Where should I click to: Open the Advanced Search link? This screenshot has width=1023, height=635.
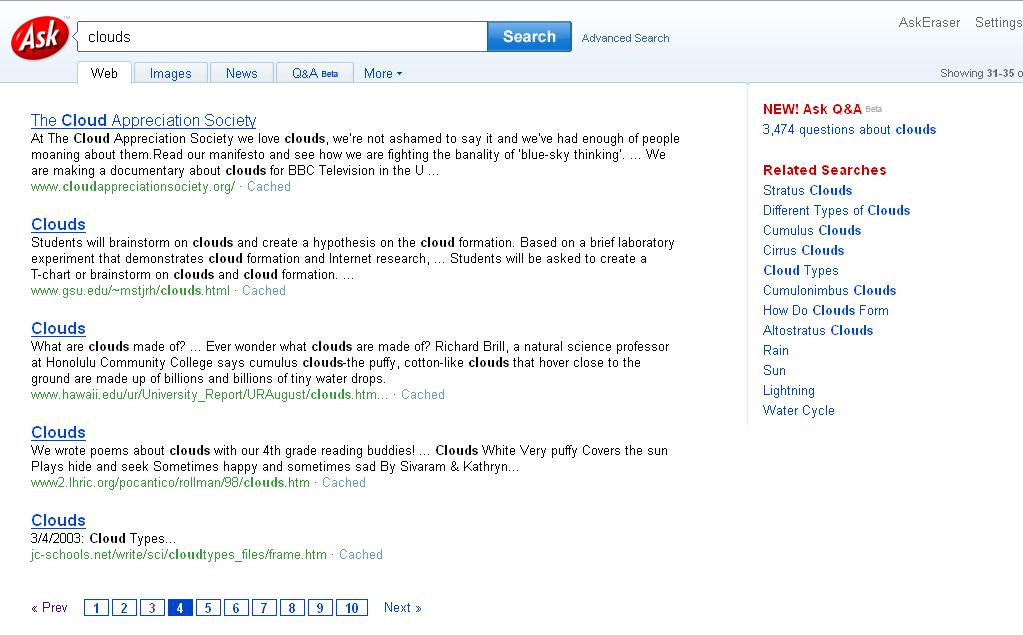click(x=625, y=38)
